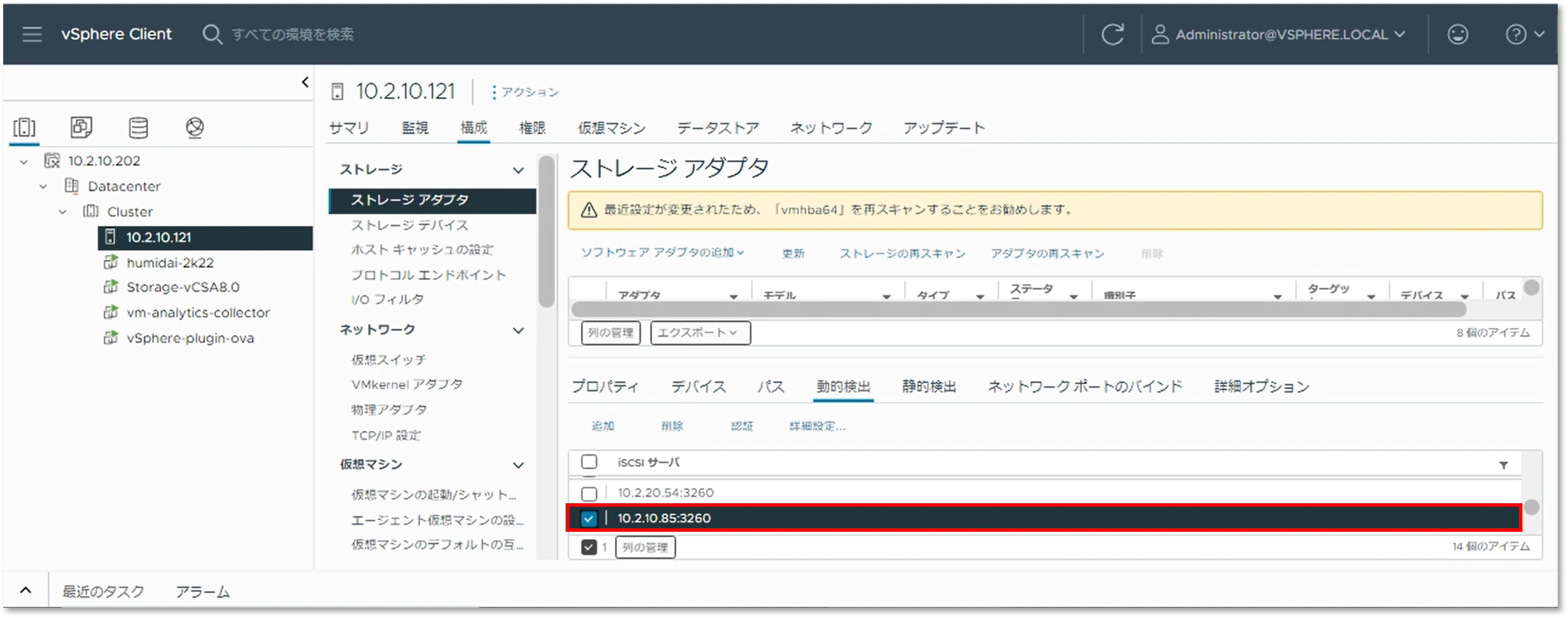Uncheck the 10.2.10.85:3260 row checkbox

(x=588, y=519)
